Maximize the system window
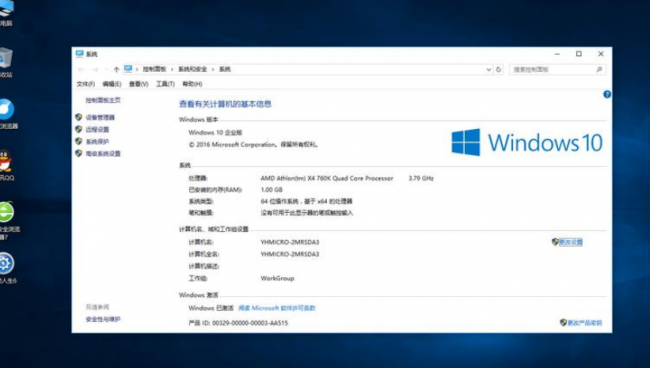The height and width of the screenshot is (368, 650). pos(579,54)
